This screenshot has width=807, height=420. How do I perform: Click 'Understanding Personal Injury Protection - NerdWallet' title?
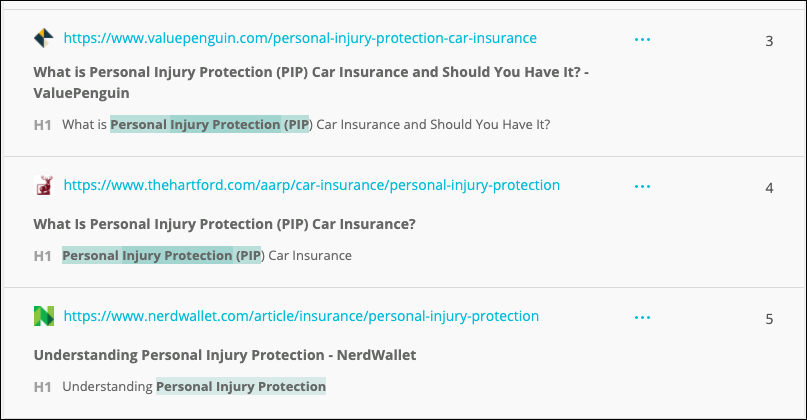225,355
